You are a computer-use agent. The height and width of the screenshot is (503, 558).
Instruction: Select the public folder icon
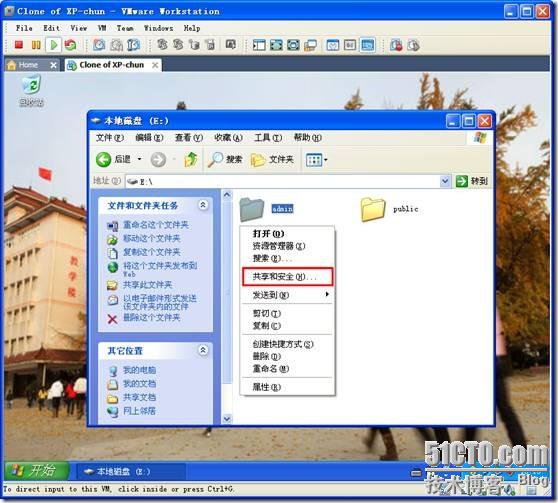(x=373, y=209)
